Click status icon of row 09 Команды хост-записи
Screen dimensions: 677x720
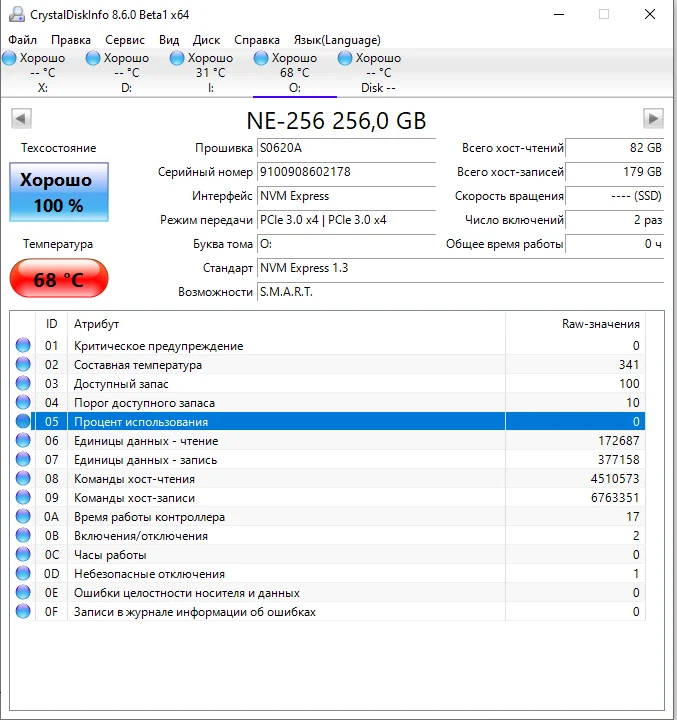pos(23,497)
